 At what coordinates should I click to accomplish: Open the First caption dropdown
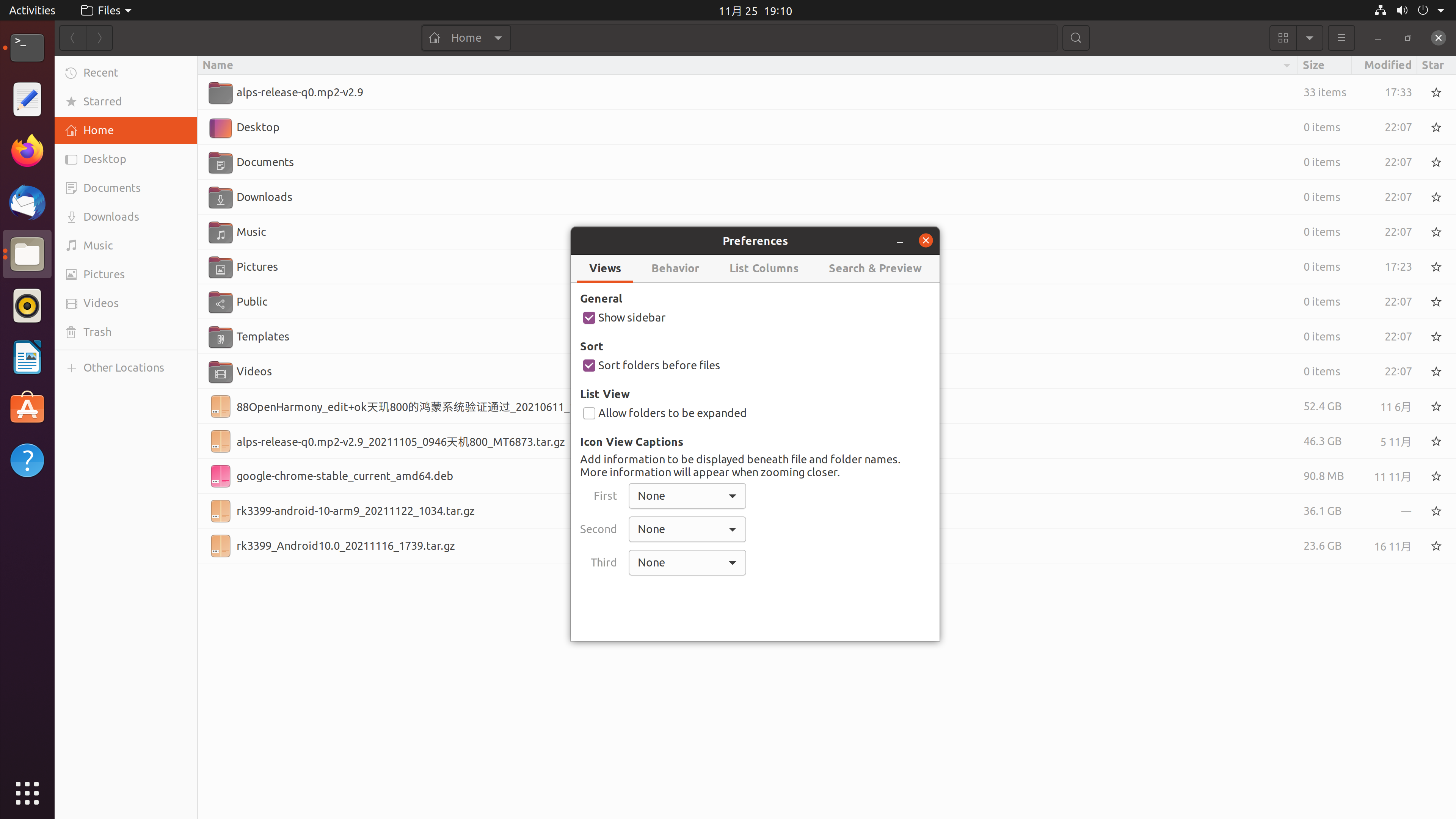pos(687,496)
